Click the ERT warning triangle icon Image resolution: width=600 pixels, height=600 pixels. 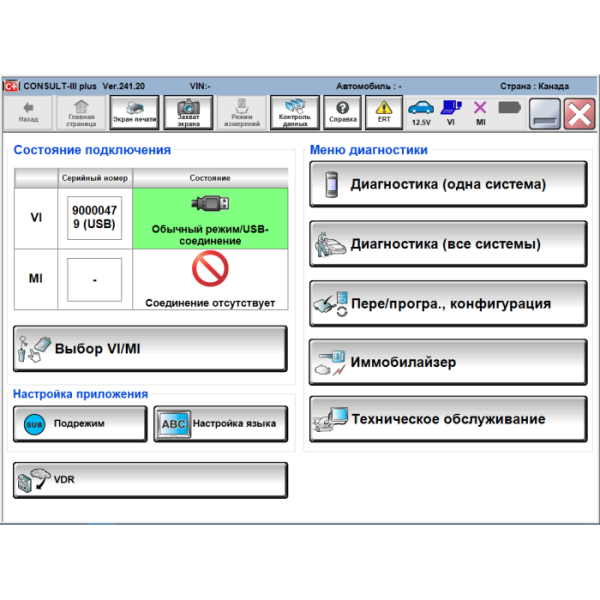point(384,112)
